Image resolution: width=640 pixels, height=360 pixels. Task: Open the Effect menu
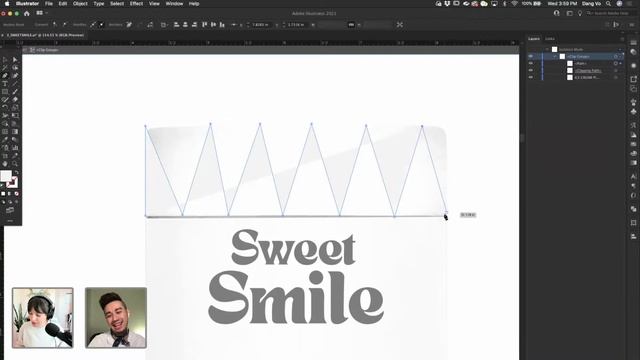tap(136, 4)
